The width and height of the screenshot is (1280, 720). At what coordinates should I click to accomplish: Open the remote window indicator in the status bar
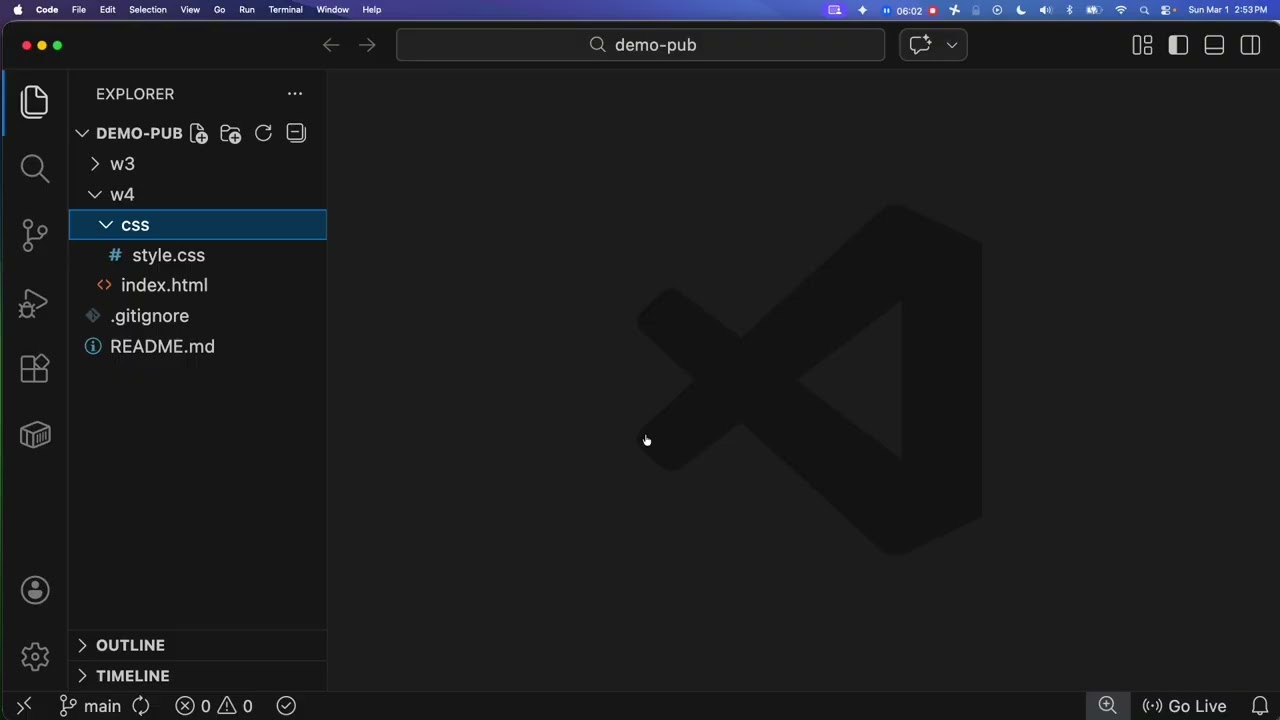click(x=24, y=706)
